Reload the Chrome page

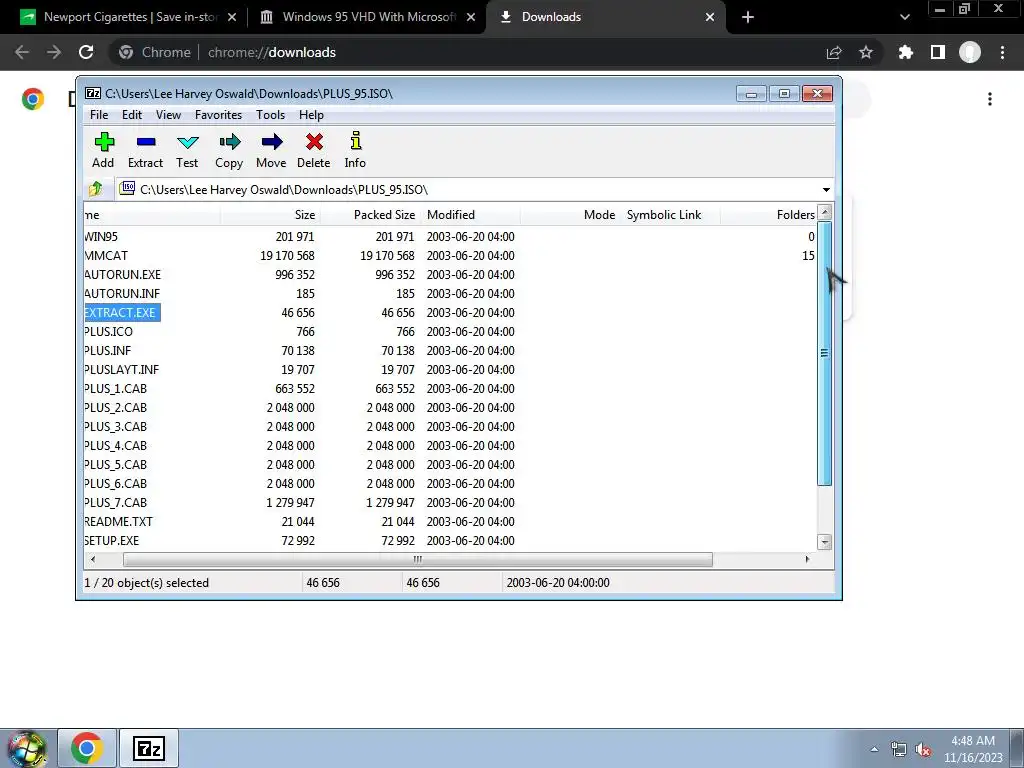click(86, 52)
